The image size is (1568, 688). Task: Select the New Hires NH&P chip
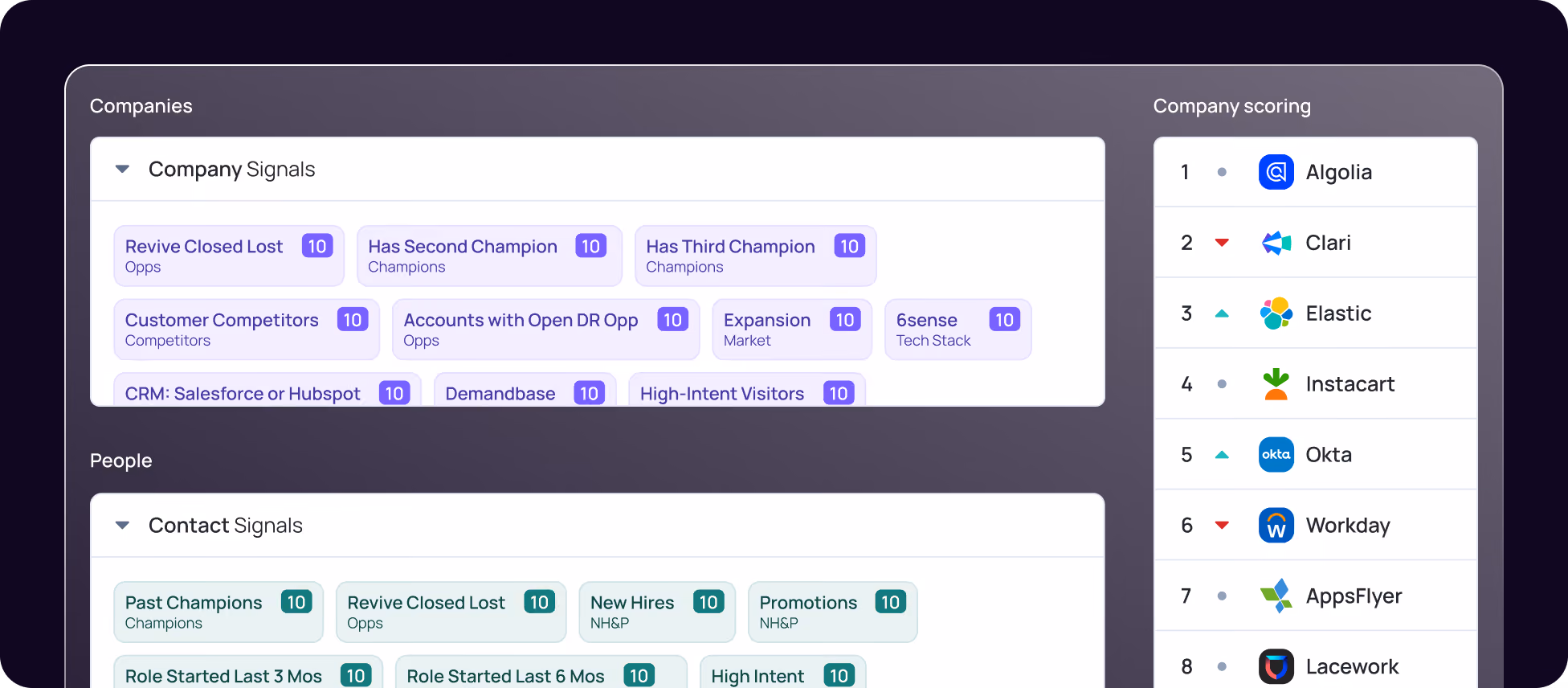pyautogui.click(x=657, y=612)
